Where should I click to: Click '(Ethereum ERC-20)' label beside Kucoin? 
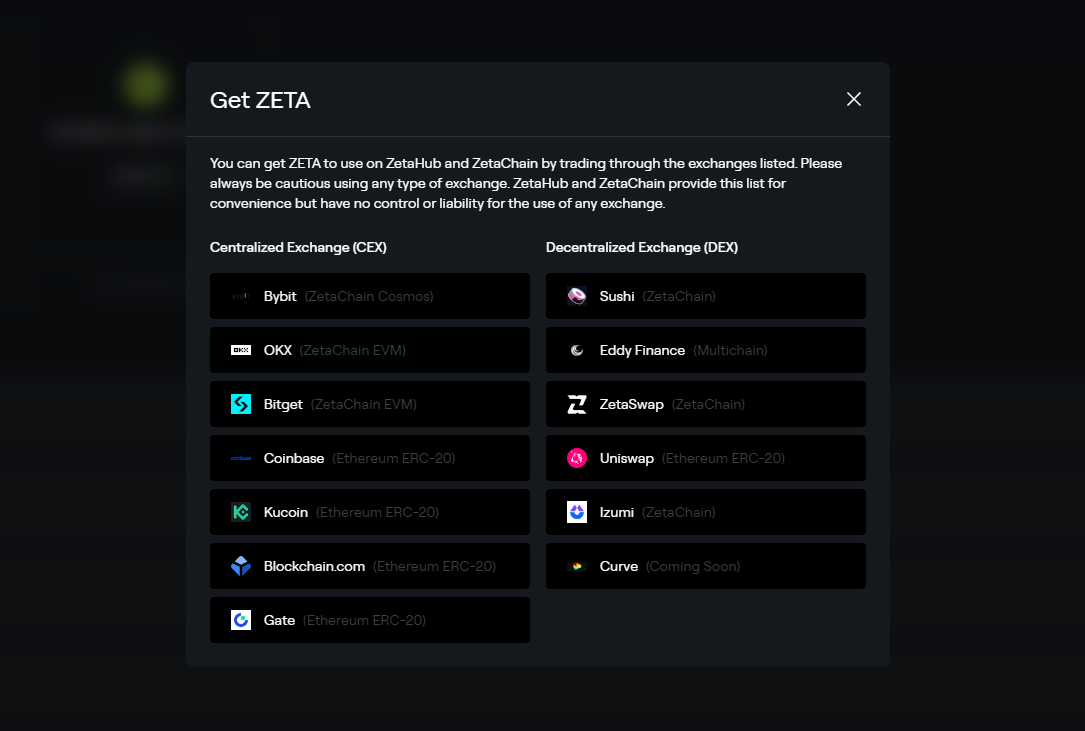click(x=378, y=512)
